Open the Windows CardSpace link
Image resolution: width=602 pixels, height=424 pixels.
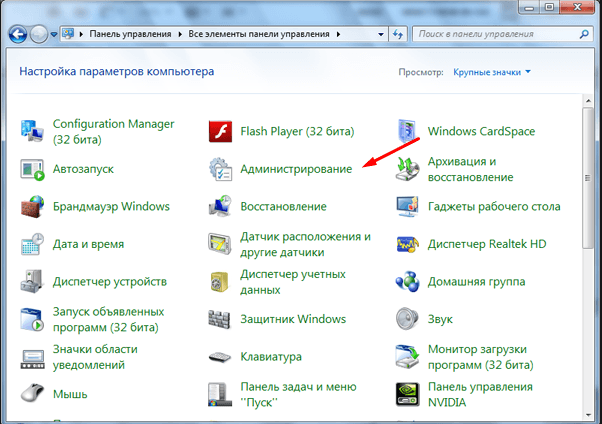tap(481, 131)
